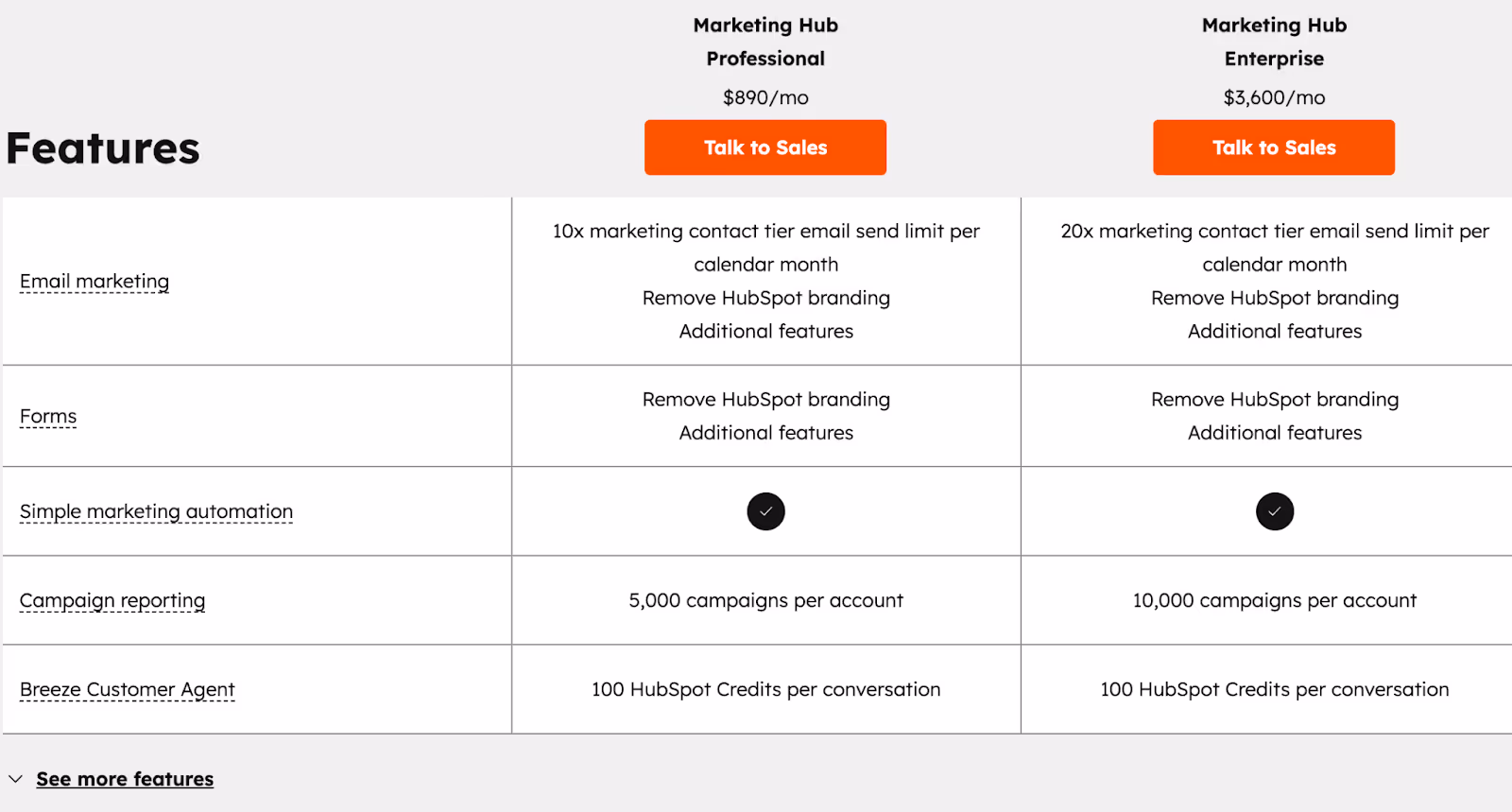
Task: Select the 5,000 campaigns per account cell
Action: tap(765, 599)
